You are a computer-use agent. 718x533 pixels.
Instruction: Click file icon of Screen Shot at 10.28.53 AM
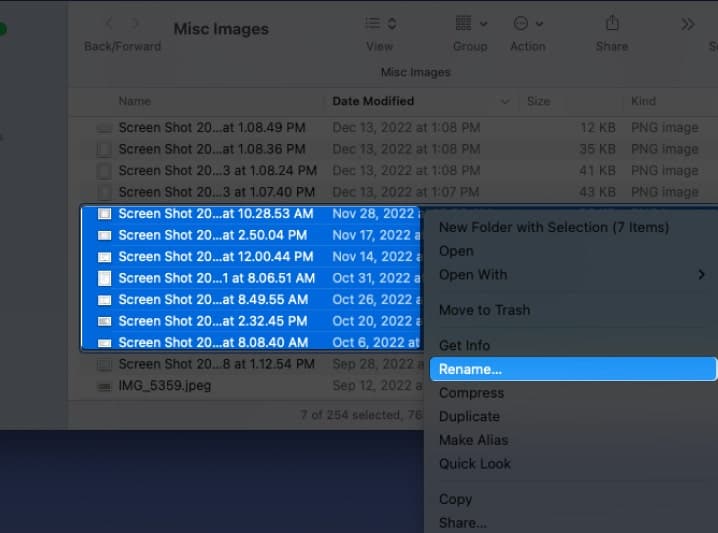point(104,214)
